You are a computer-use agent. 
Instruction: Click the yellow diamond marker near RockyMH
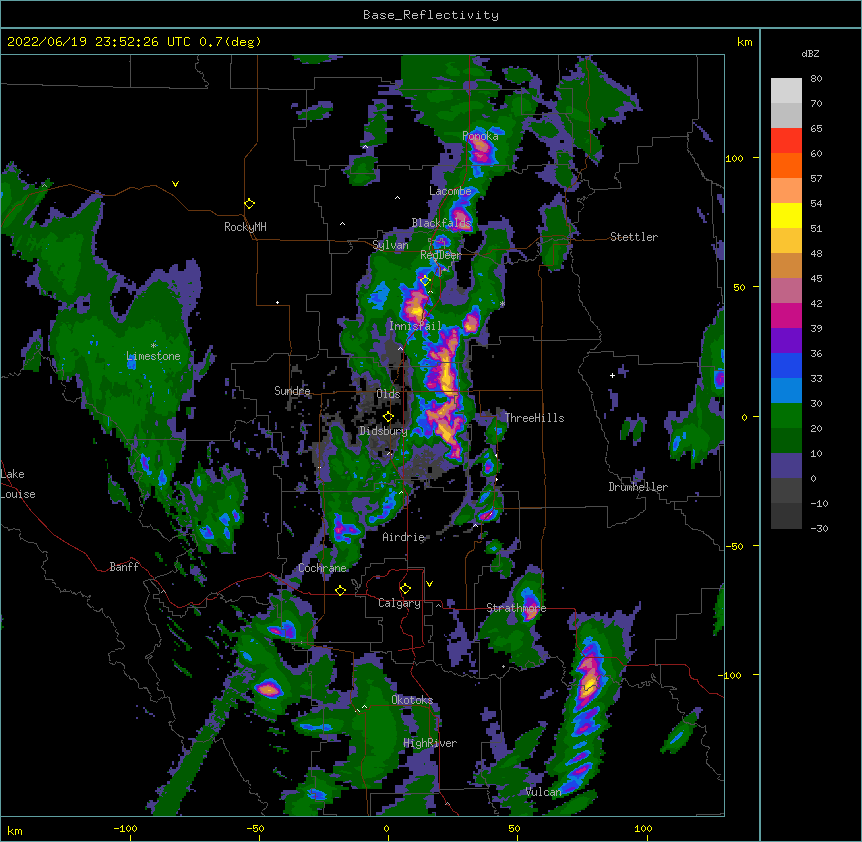point(250,204)
